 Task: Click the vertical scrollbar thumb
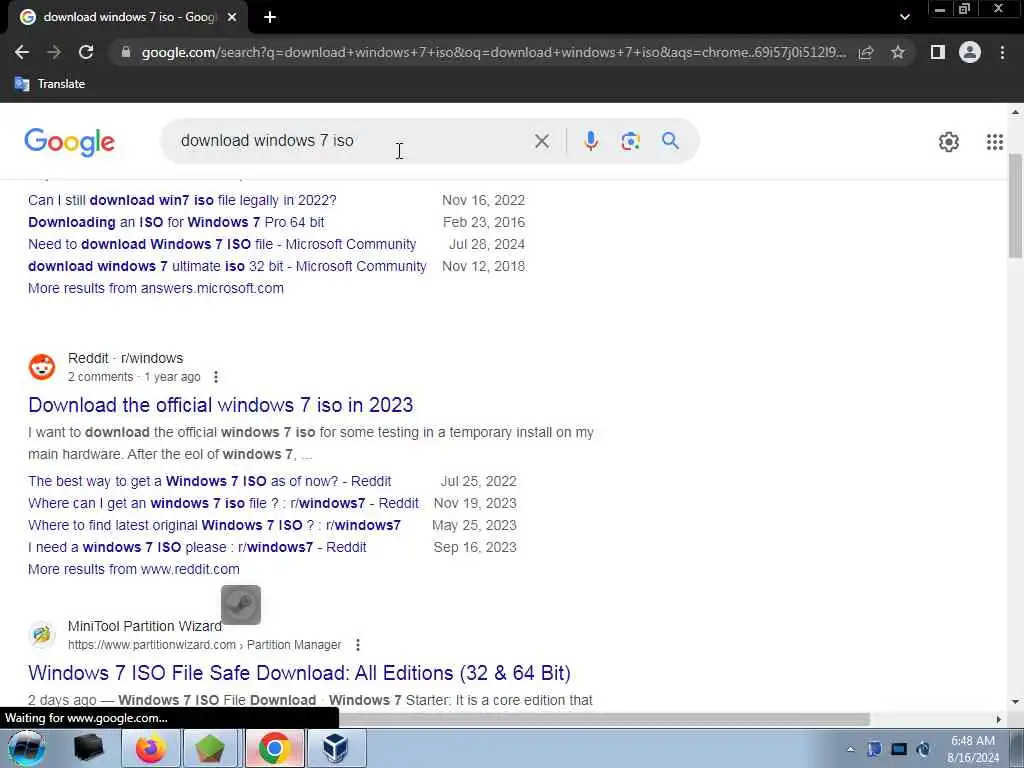pos(1016,206)
